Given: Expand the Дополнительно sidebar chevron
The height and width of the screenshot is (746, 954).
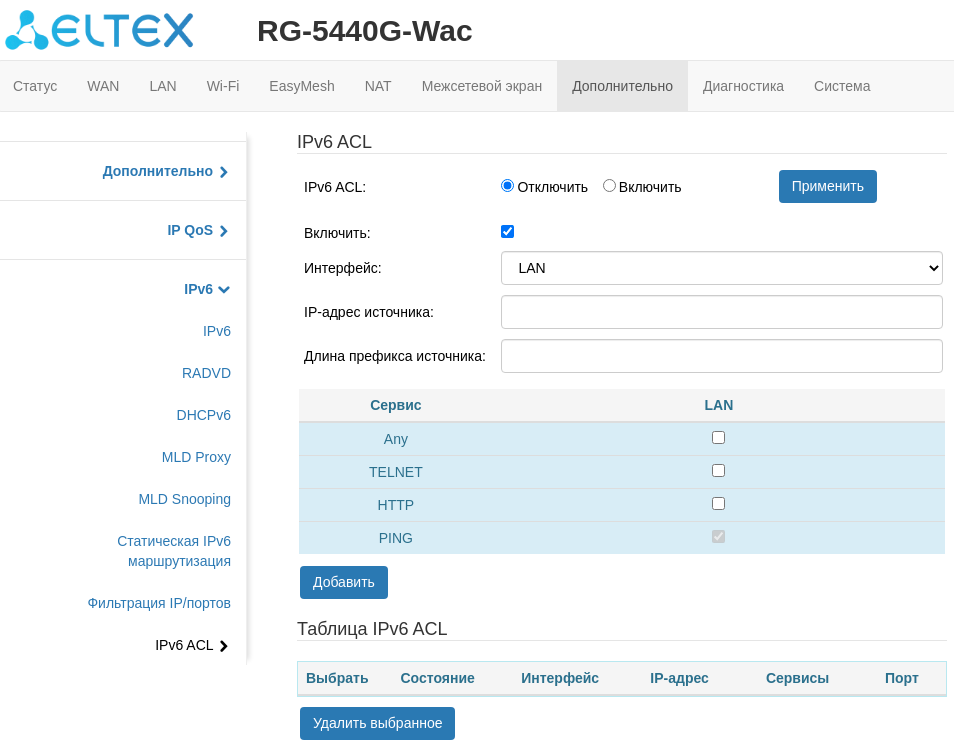Looking at the screenshot, I should 223,172.
